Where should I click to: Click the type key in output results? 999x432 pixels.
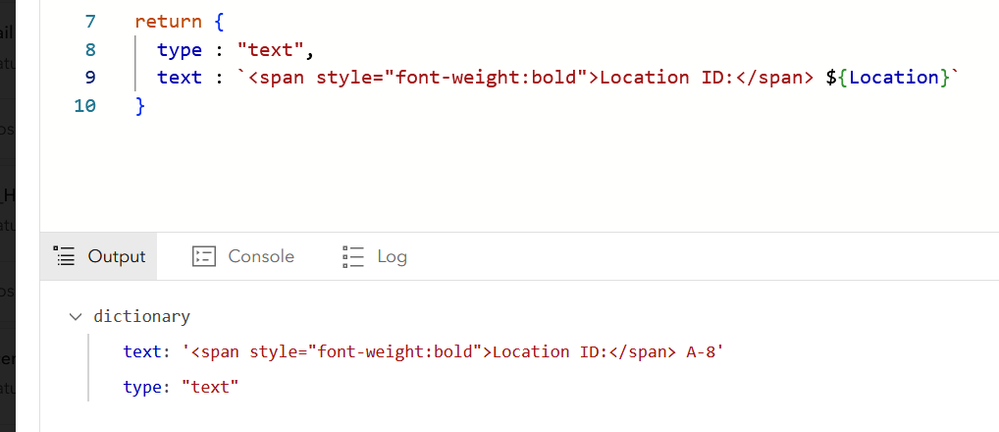(141, 386)
